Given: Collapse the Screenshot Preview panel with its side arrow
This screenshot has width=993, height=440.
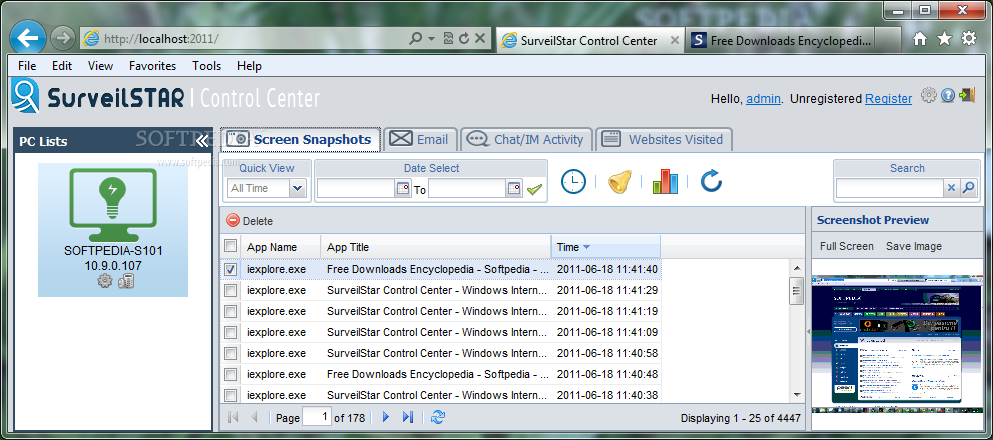Looking at the screenshot, I should coord(807,332).
